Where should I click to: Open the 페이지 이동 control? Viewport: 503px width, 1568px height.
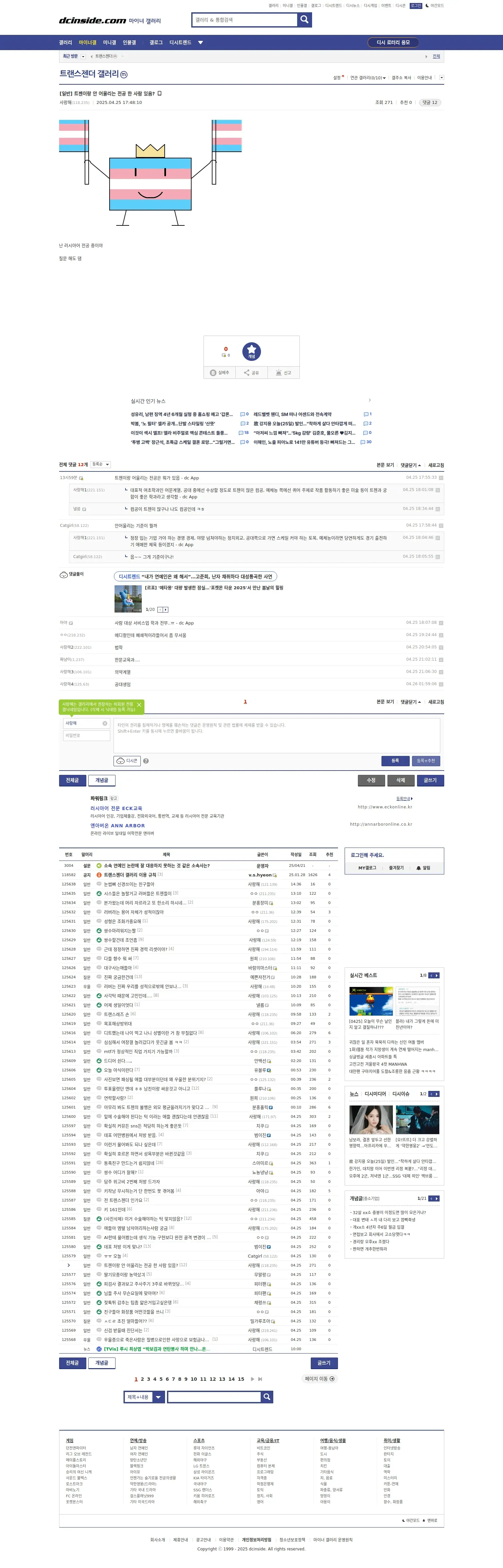click(x=320, y=1379)
